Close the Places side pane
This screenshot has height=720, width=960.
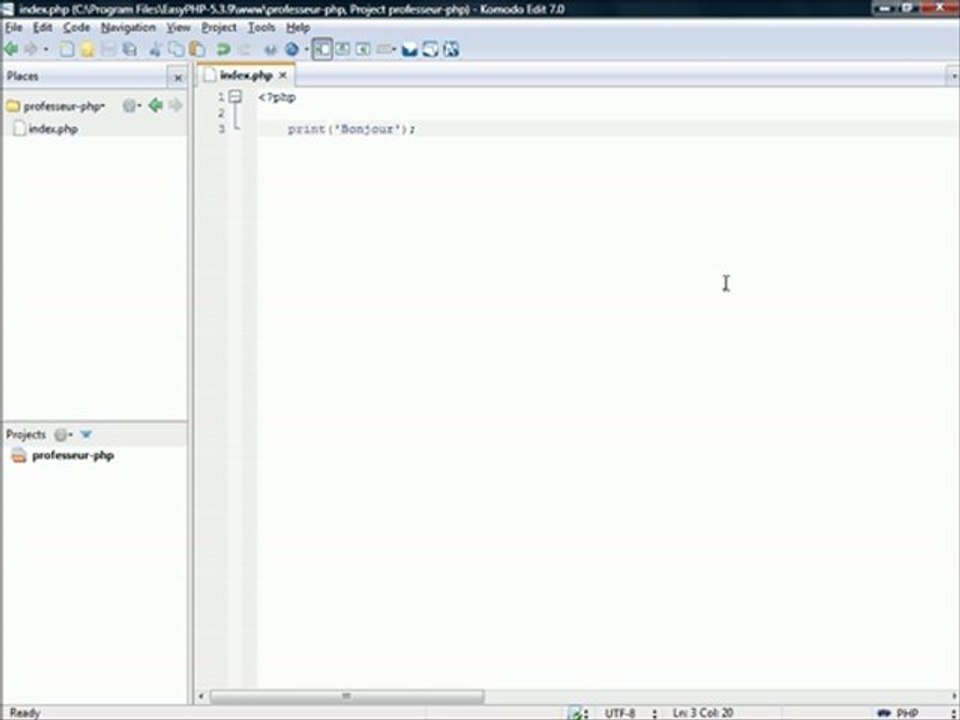point(178,78)
